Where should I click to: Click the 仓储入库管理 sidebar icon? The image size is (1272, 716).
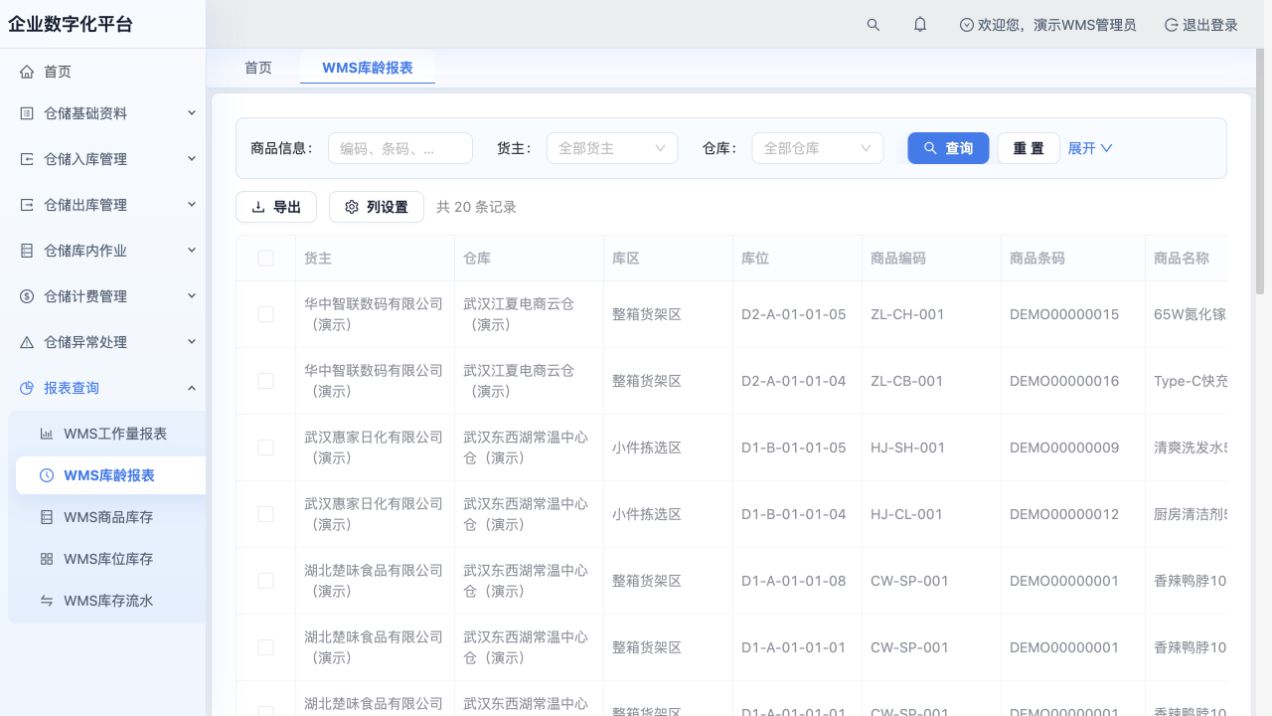(x=27, y=159)
